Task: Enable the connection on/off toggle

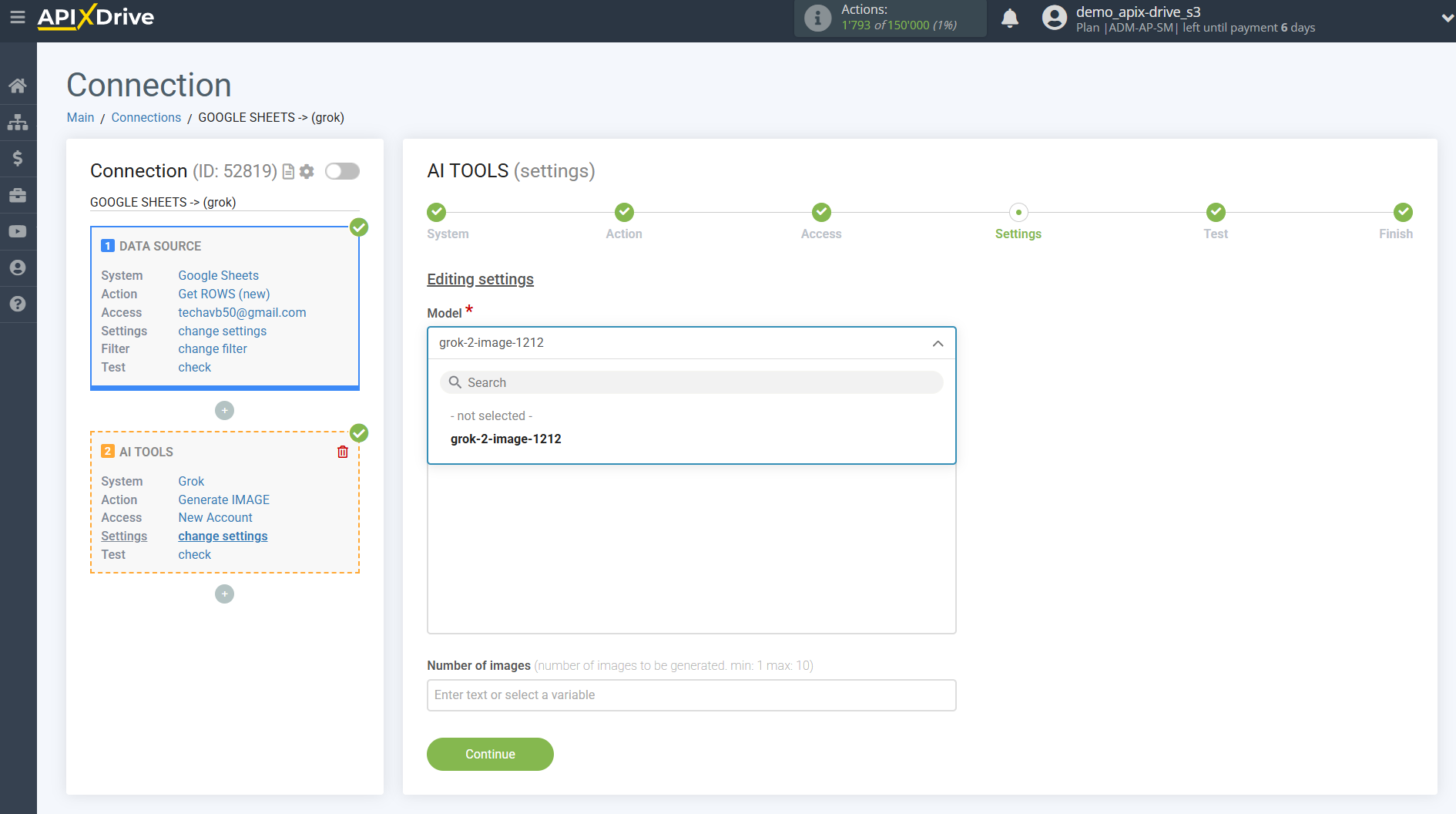Action: [342, 171]
